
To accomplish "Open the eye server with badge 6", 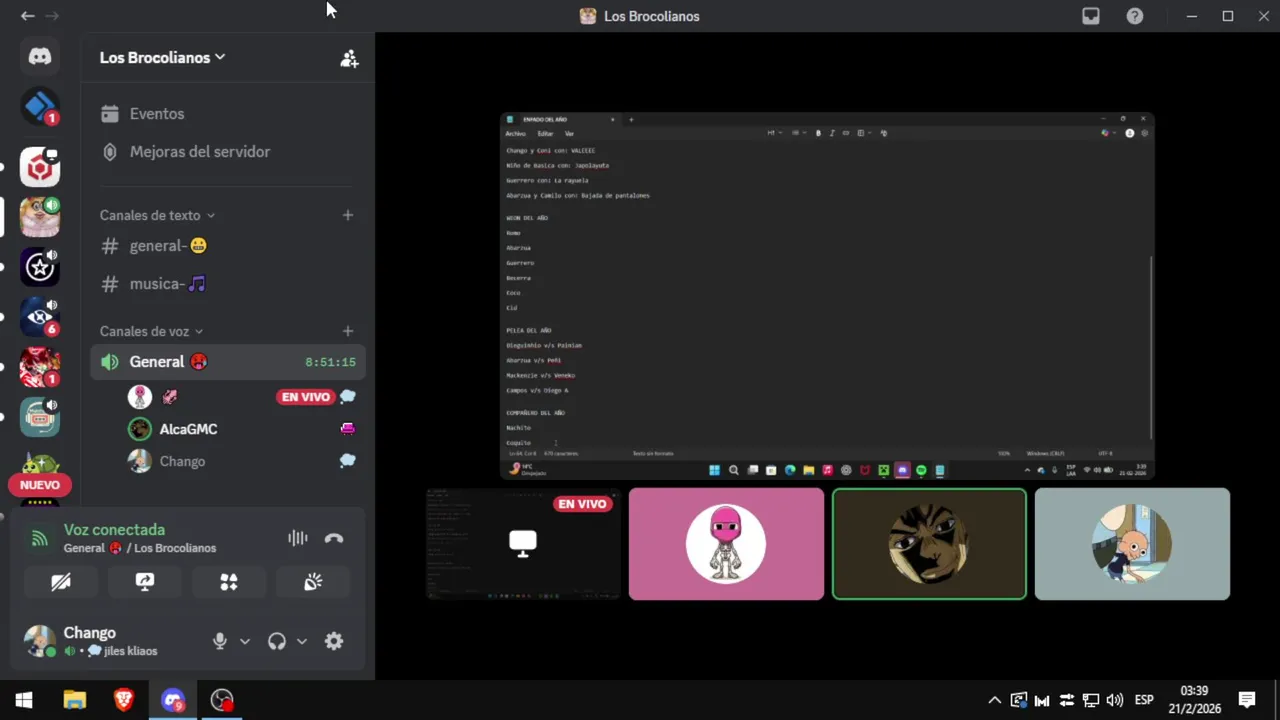I will tap(40, 317).
